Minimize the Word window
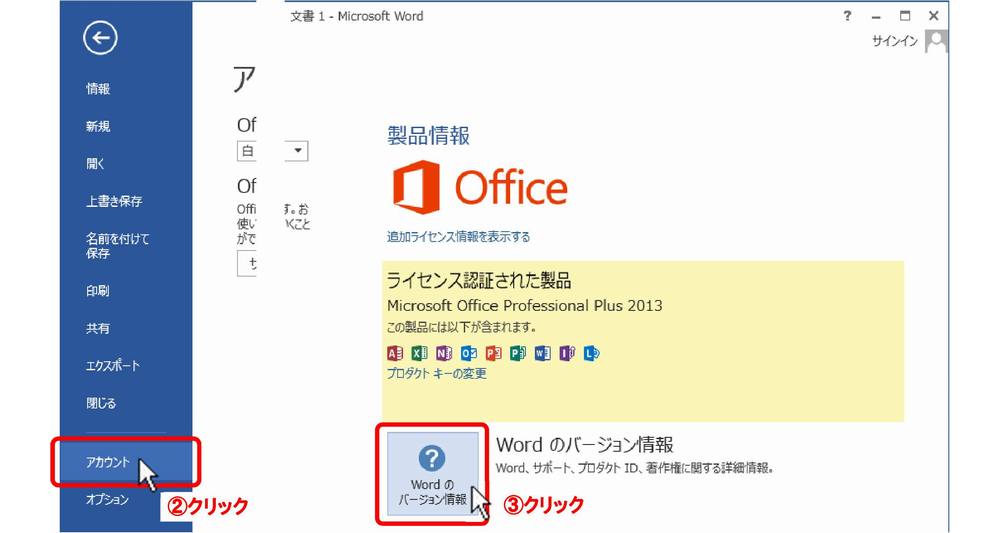 [876, 17]
